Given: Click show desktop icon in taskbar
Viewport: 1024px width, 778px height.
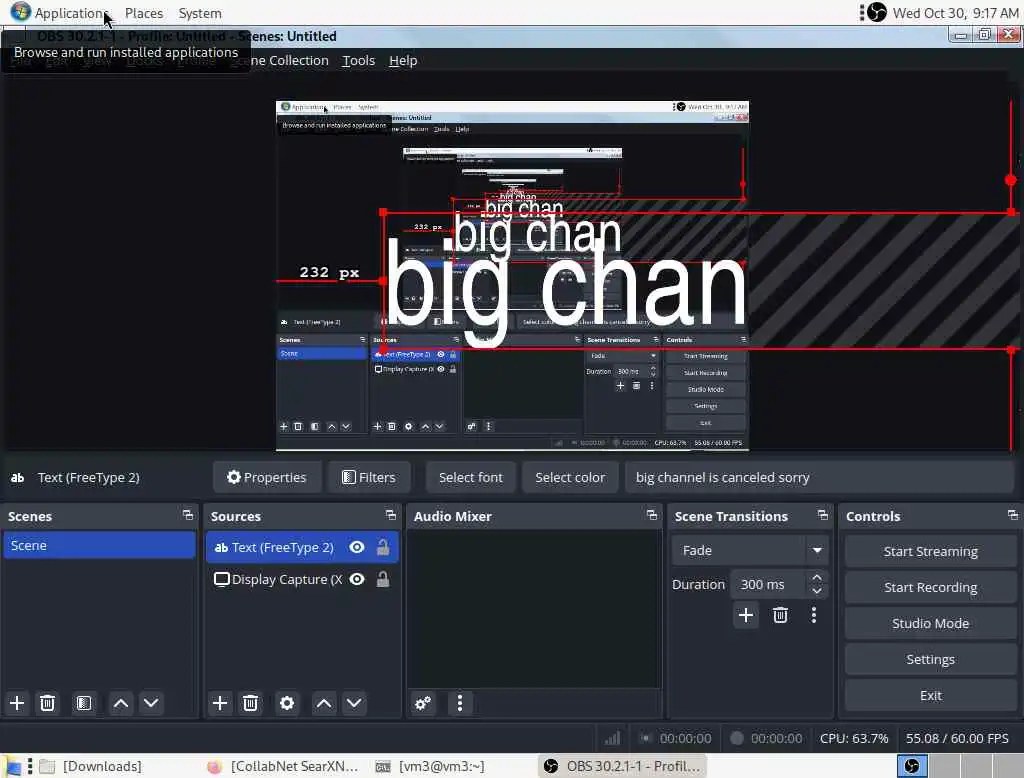Looking at the screenshot, I should pyautogui.click(x=13, y=766).
